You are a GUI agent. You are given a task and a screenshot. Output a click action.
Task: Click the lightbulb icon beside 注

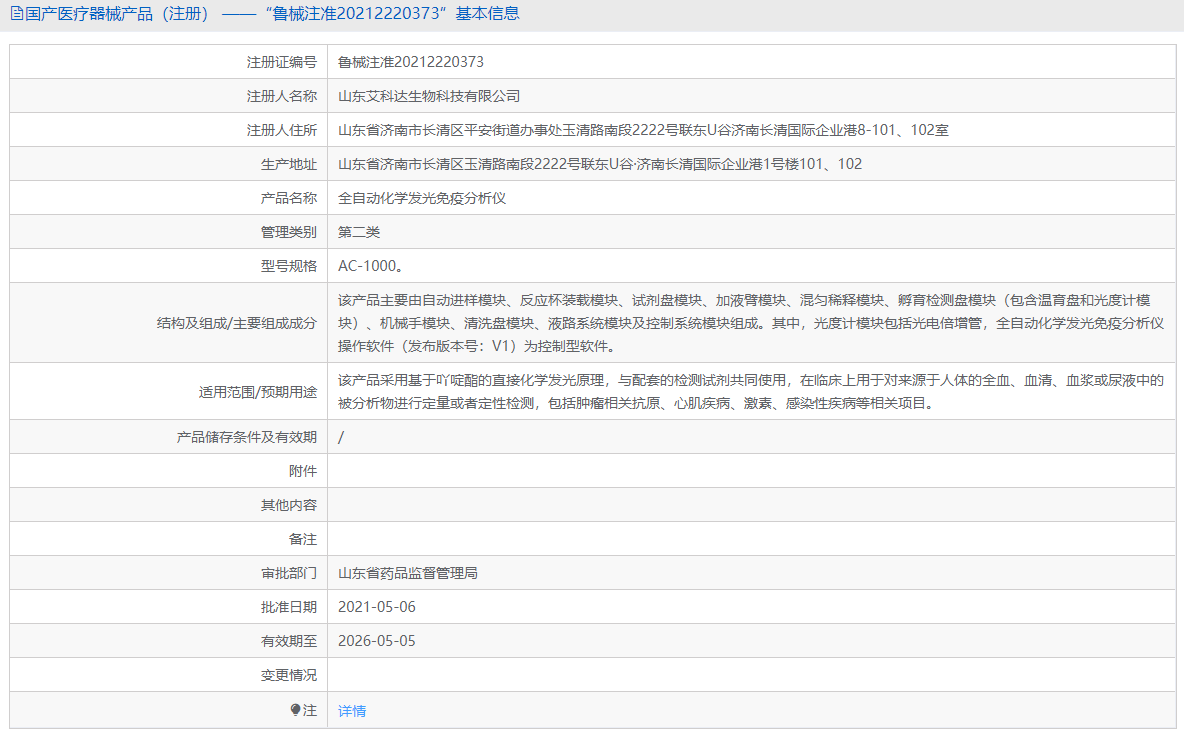[293, 710]
